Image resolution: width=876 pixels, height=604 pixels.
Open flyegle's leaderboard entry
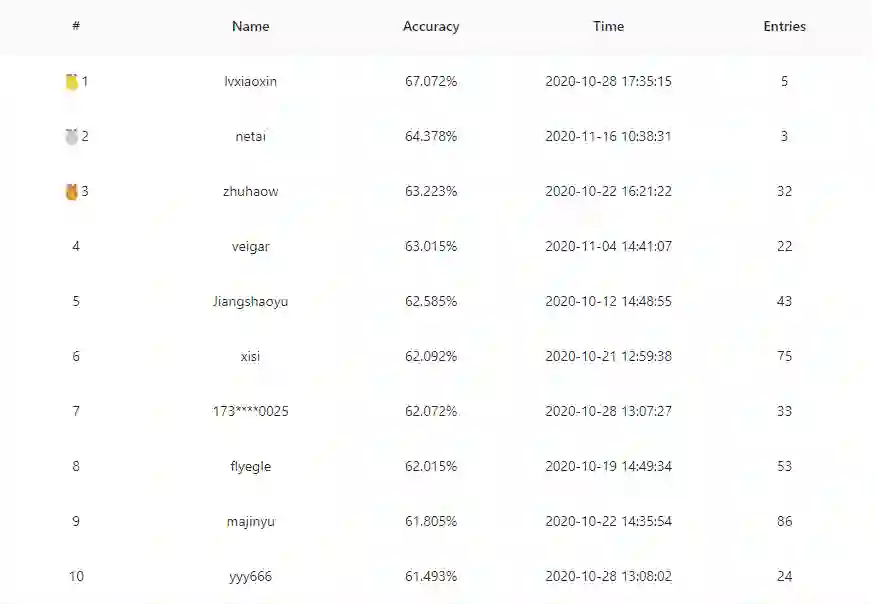pos(250,467)
